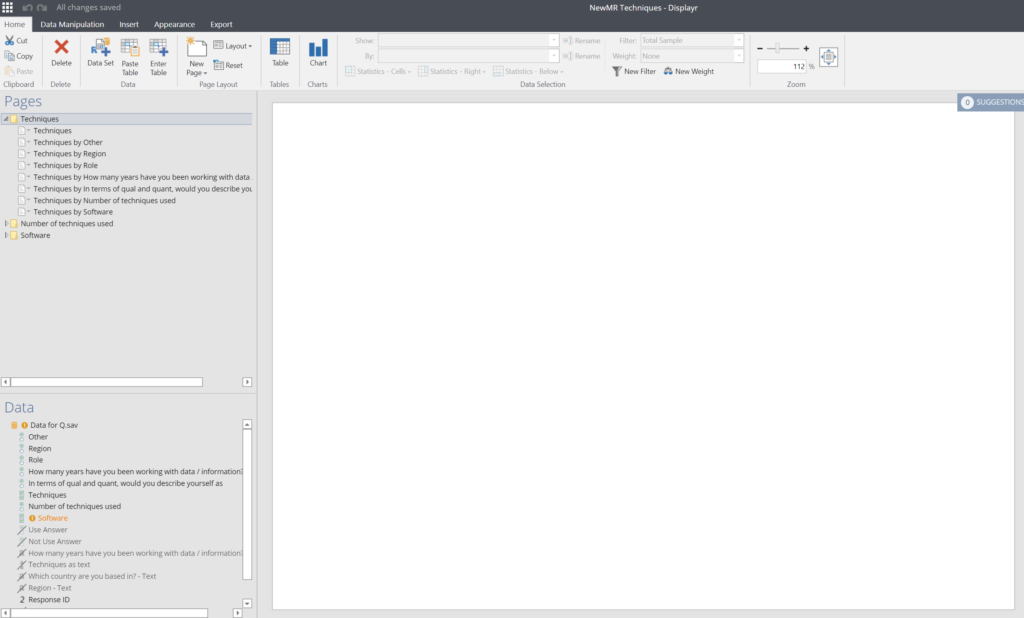This screenshot has width=1024, height=618.
Task: Zoom in with the plus icon
Action: pos(807,48)
